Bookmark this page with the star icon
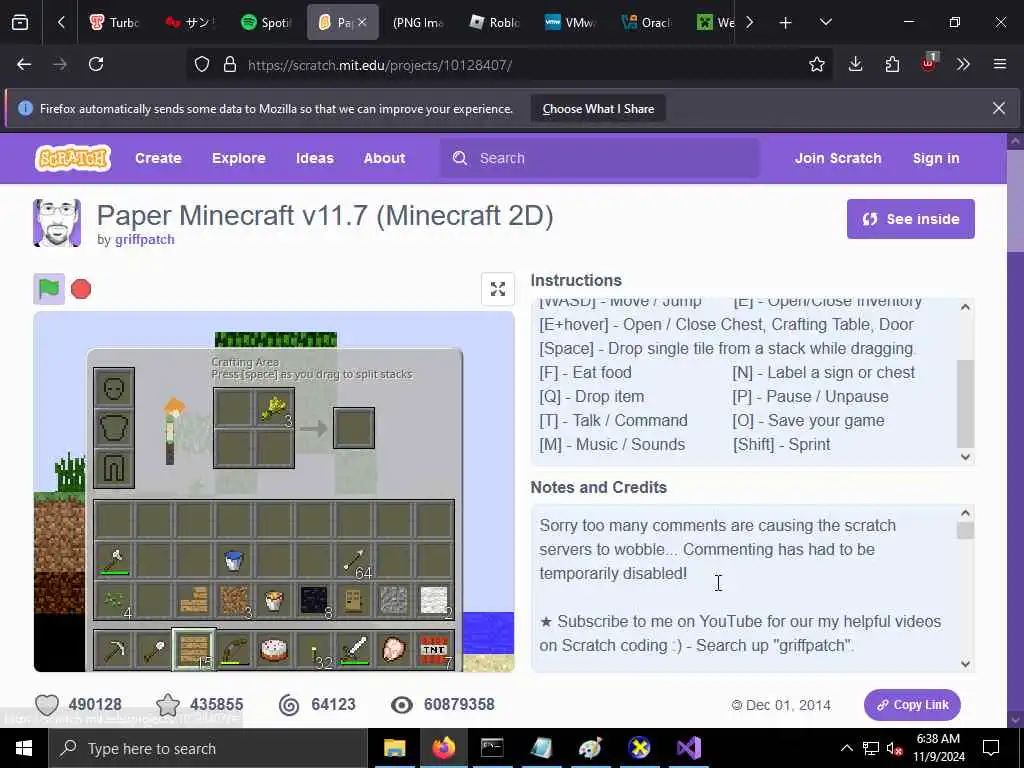1024x768 pixels. [816, 64]
